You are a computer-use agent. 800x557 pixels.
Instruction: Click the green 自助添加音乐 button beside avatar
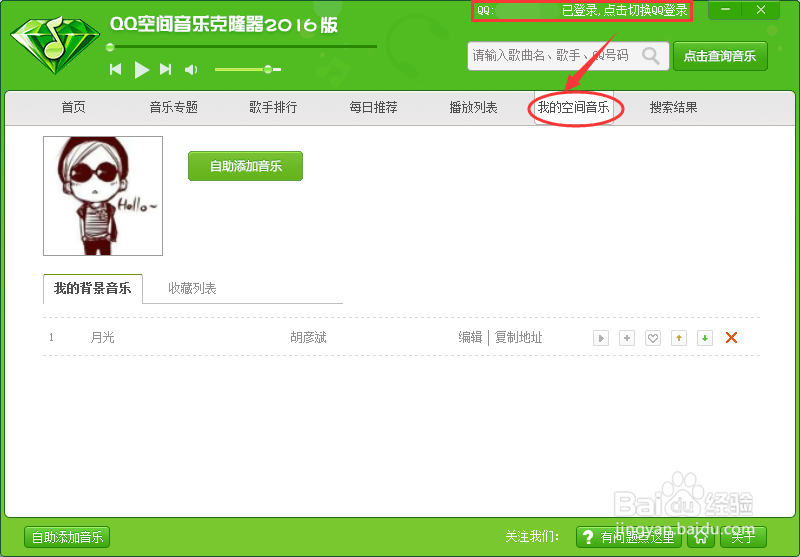coord(245,166)
